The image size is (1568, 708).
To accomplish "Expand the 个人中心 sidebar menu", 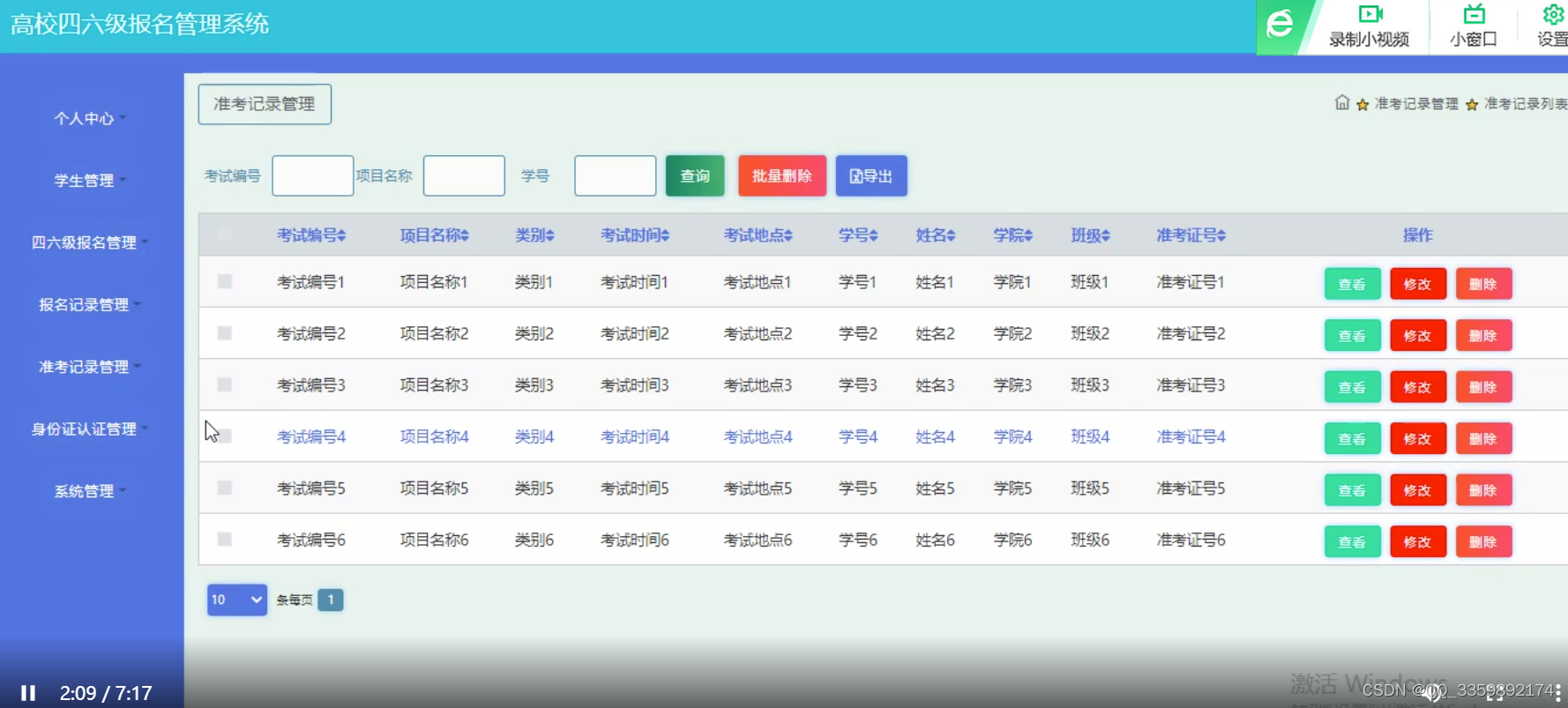I will (90, 118).
